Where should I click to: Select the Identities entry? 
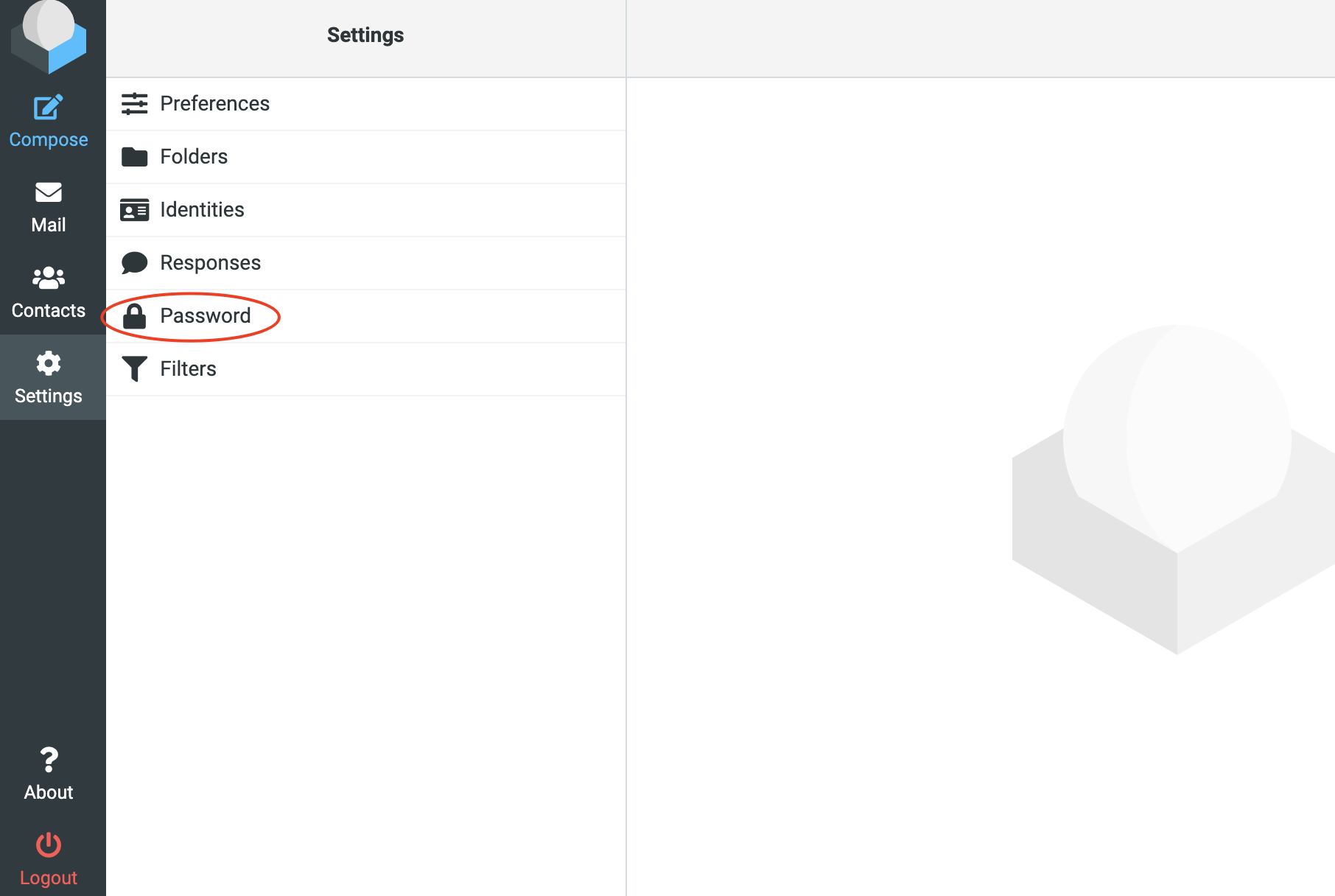click(x=202, y=209)
